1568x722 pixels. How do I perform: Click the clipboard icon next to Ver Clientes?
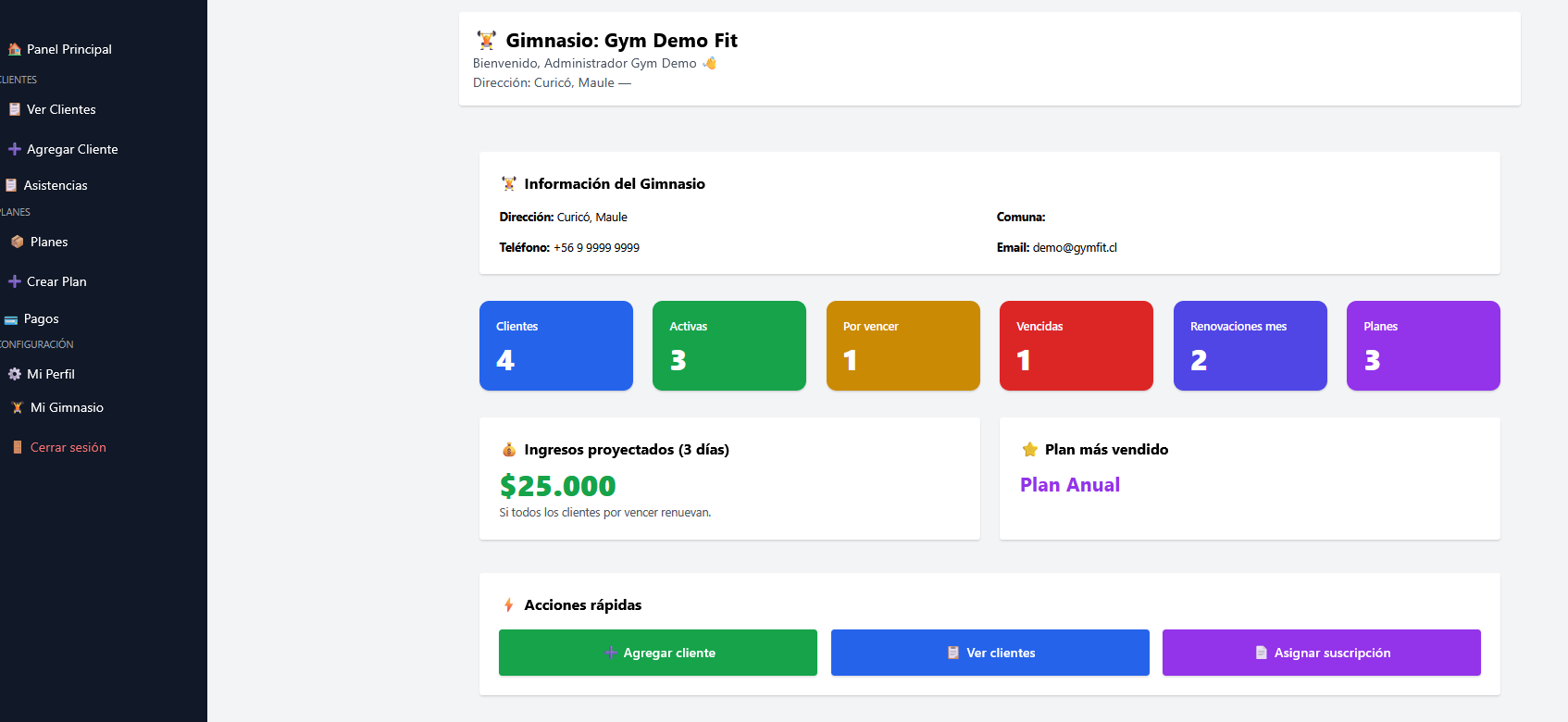[x=15, y=109]
